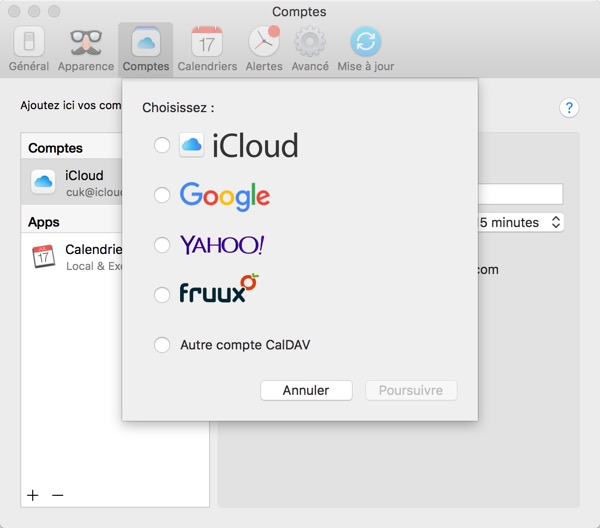The height and width of the screenshot is (528, 600).
Task: Click the text field behind the sheet
Action: (x=520, y=194)
